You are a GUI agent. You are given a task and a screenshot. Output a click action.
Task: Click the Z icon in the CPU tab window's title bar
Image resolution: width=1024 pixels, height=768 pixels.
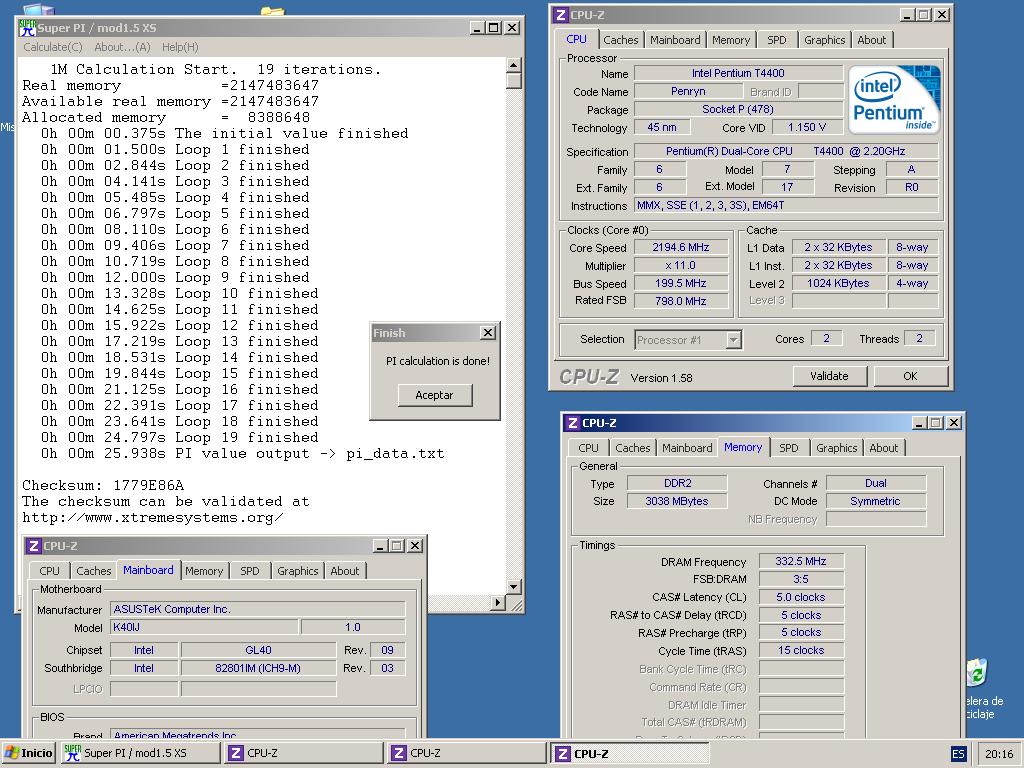(x=560, y=14)
